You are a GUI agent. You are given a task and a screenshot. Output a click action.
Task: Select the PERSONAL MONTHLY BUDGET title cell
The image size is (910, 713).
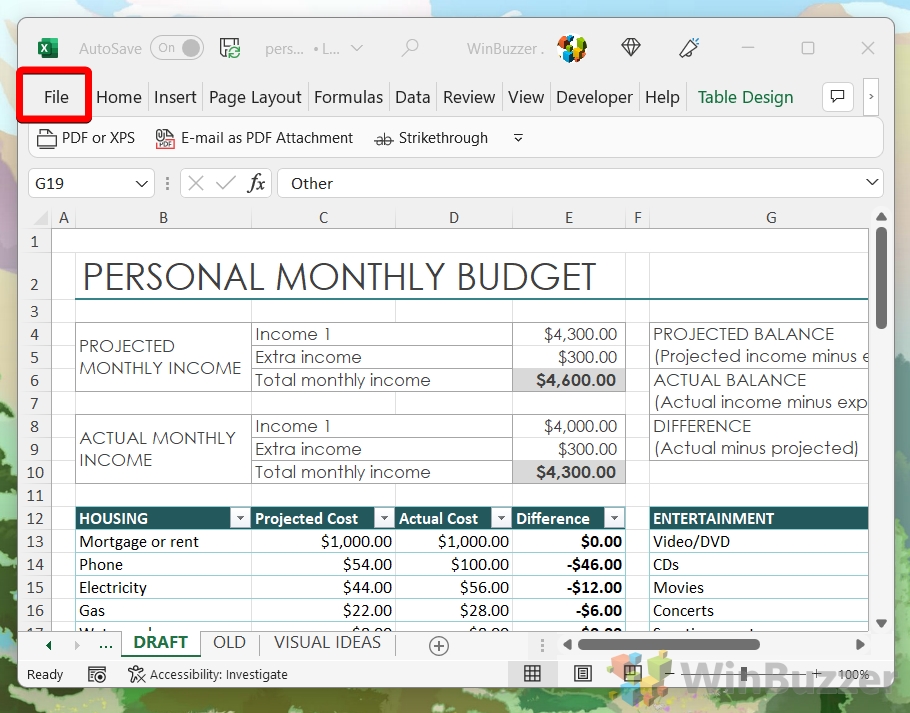pos(351,276)
